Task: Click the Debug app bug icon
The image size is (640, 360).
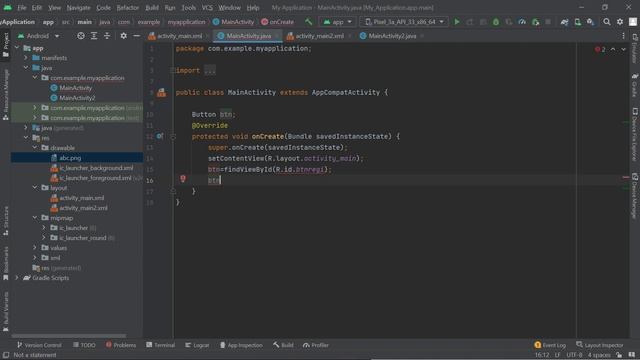Action: (x=496, y=22)
